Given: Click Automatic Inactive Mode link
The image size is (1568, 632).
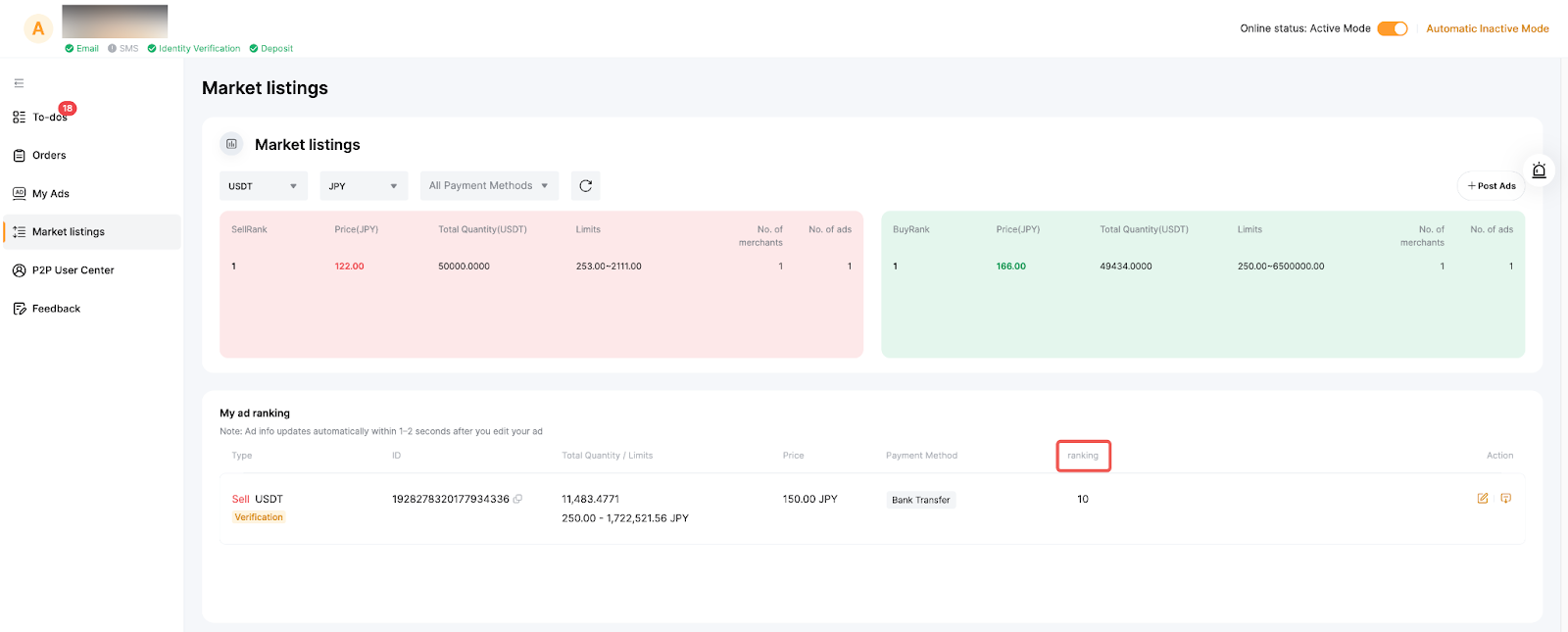Looking at the screenshot, I should point(1487,28).
